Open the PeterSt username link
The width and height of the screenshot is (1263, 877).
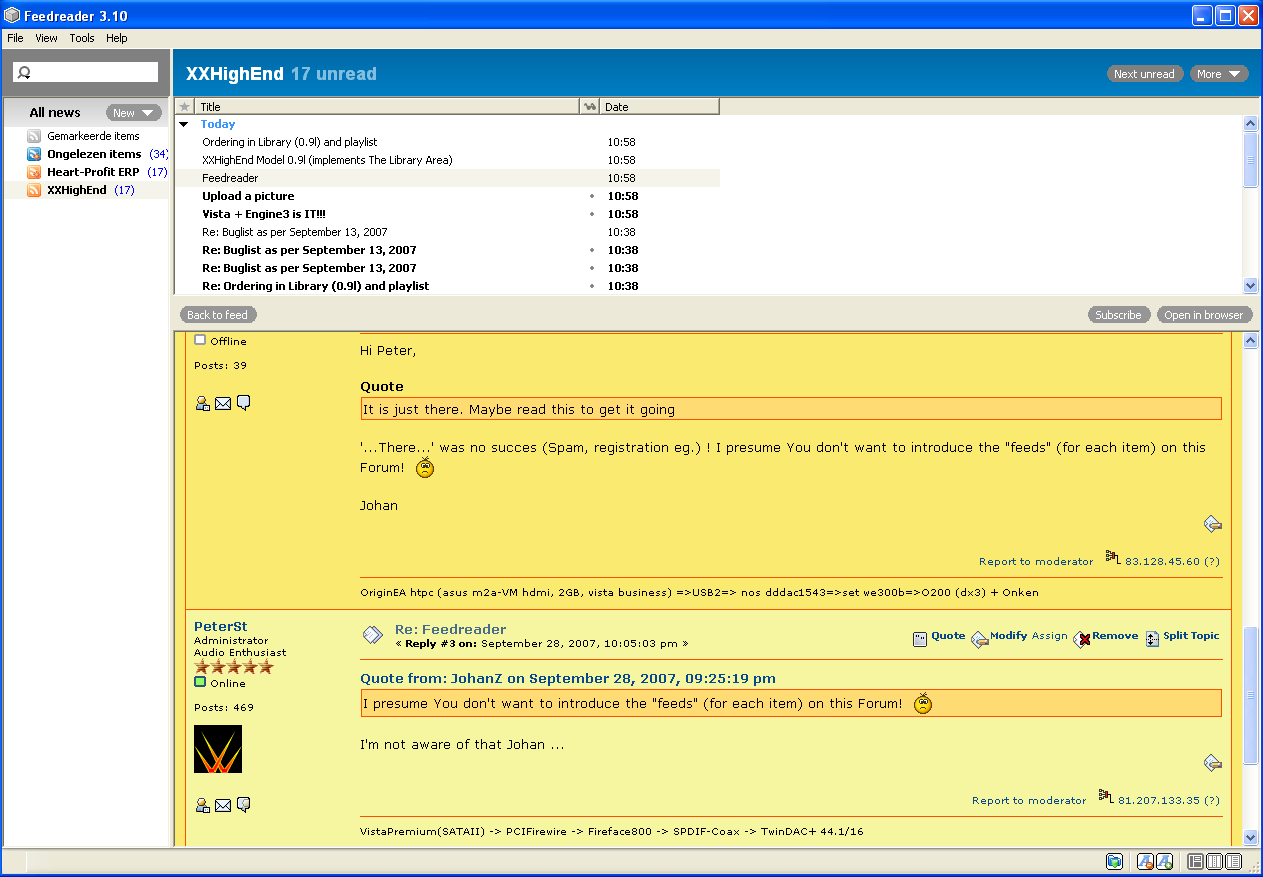tap(221, 627)
